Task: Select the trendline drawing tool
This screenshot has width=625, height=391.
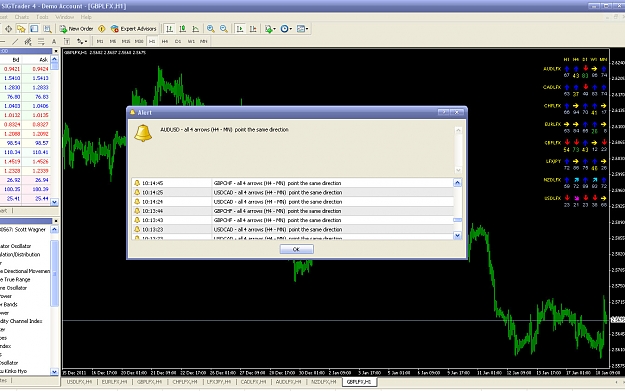Action: click(15, 41)
